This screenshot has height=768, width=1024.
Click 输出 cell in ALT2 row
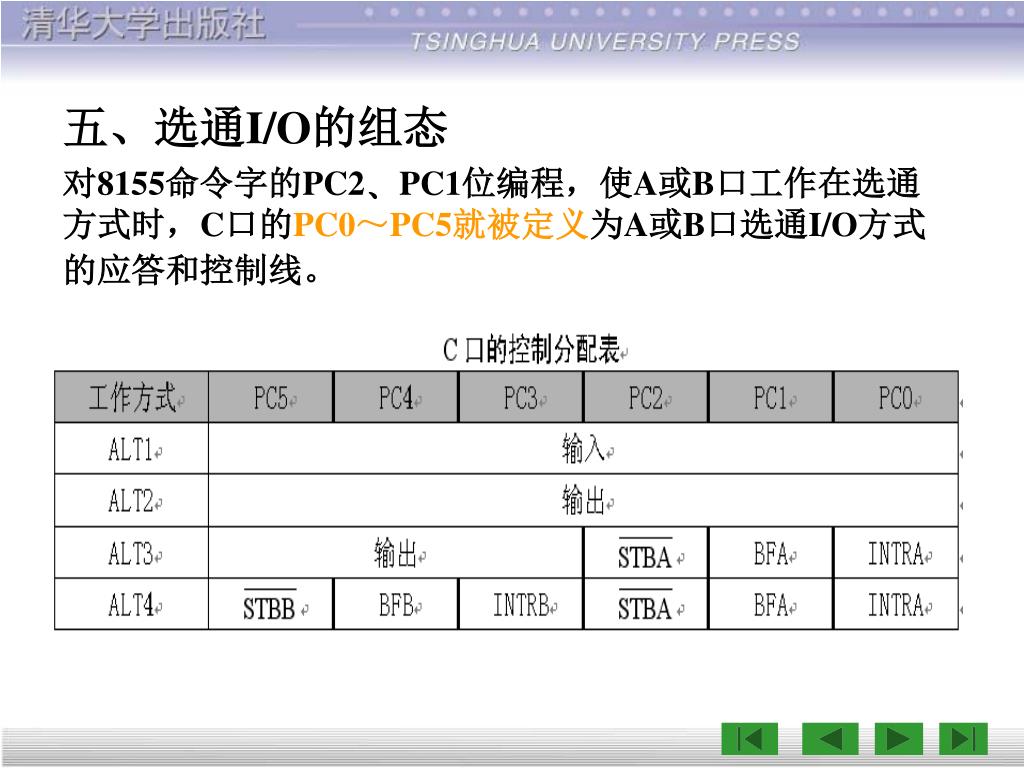click(583, 501)
